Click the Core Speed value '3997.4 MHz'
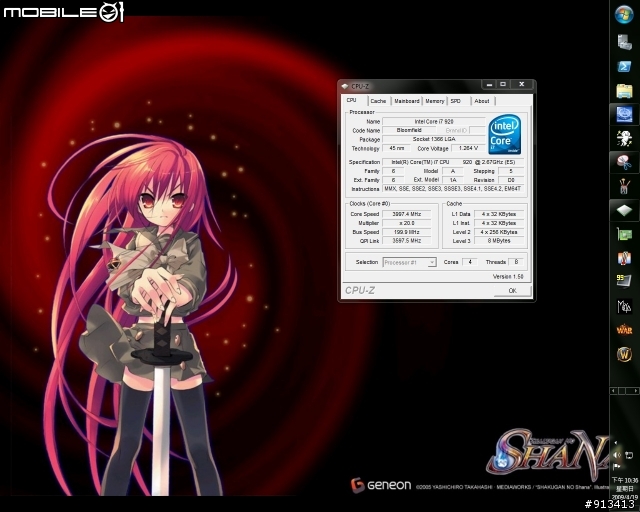640x512 pixels. click(x=407, y=214)
